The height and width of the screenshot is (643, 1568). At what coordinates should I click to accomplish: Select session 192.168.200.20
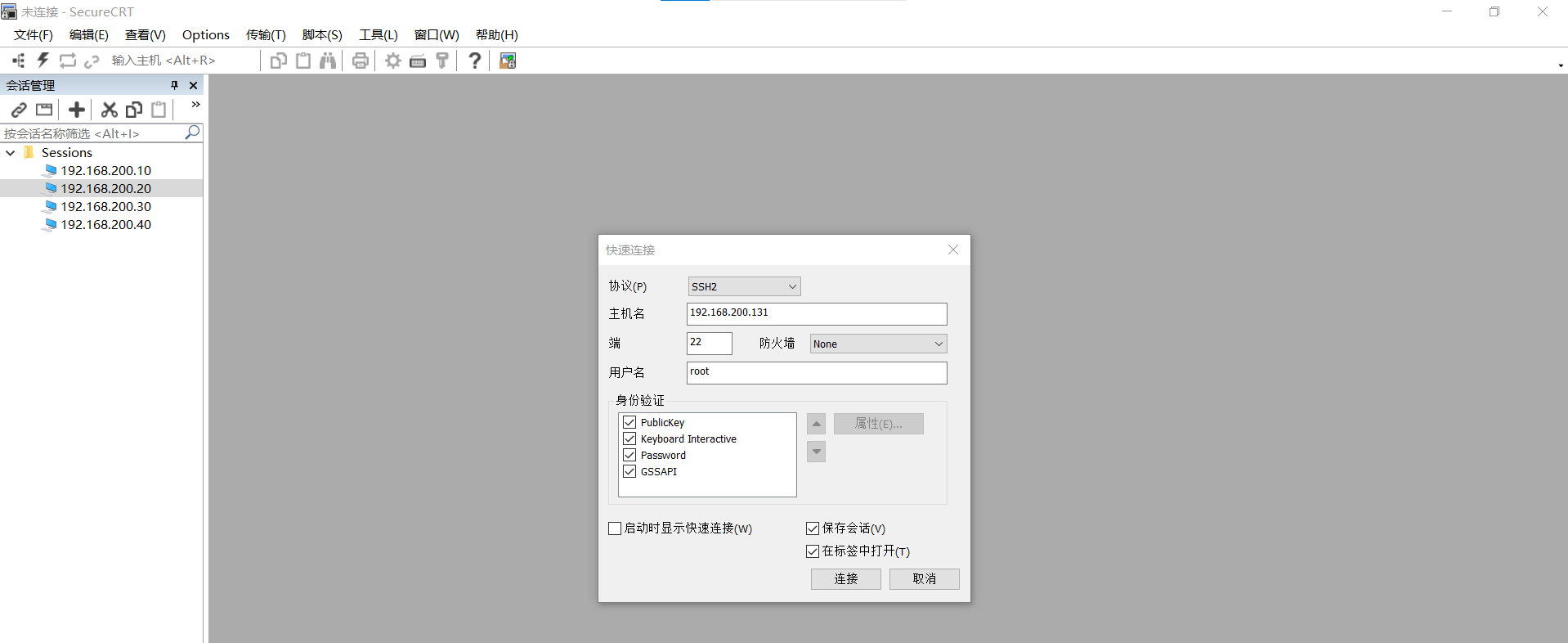tap(105, 188)
